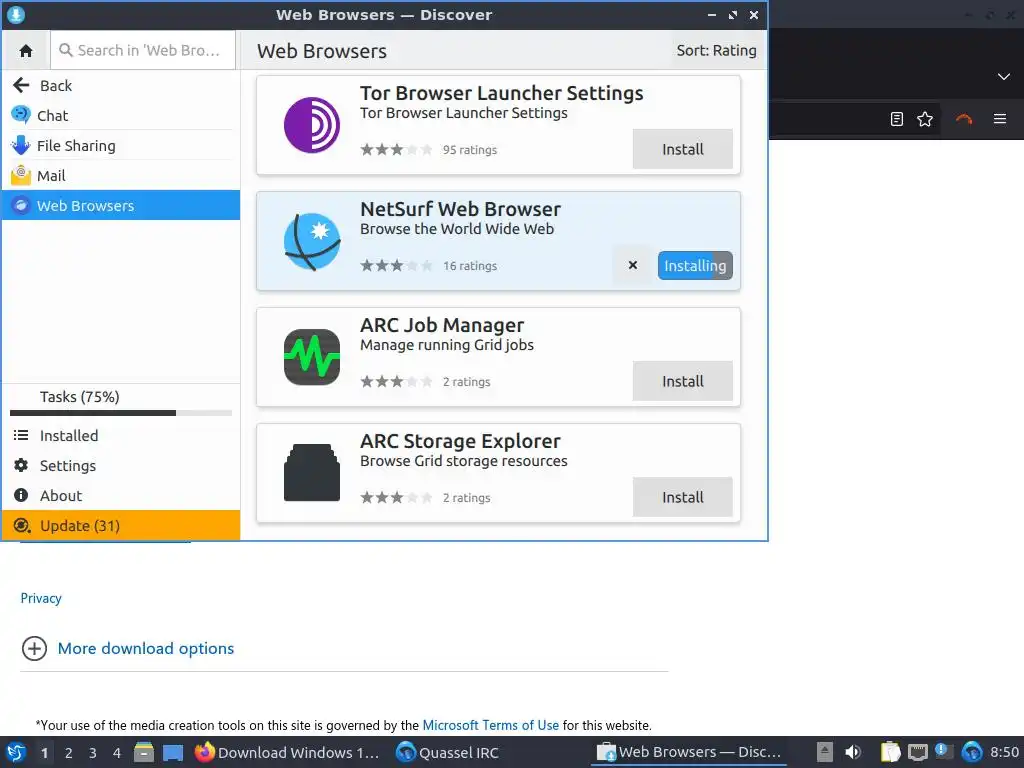Click the show desktop icon in taskbar
This screenshot has height=768, width=1024.
coord(173,753)
